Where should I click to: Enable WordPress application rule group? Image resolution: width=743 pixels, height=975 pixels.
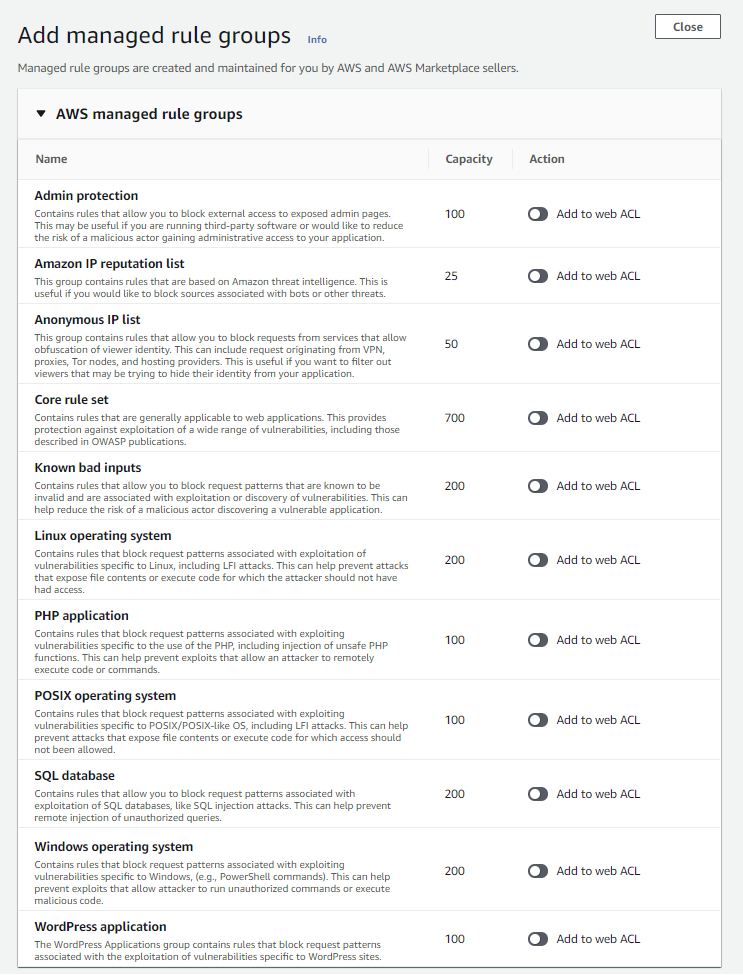click(538, 939)
